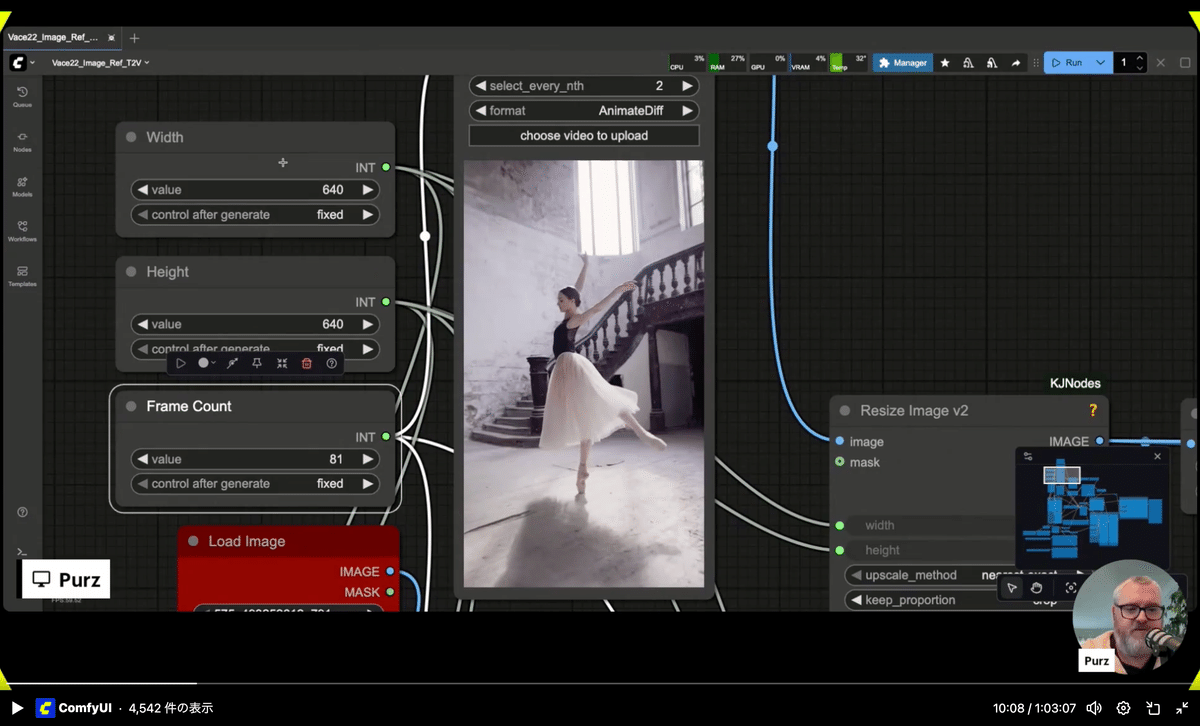Click the Manager button

pos(902,63)
